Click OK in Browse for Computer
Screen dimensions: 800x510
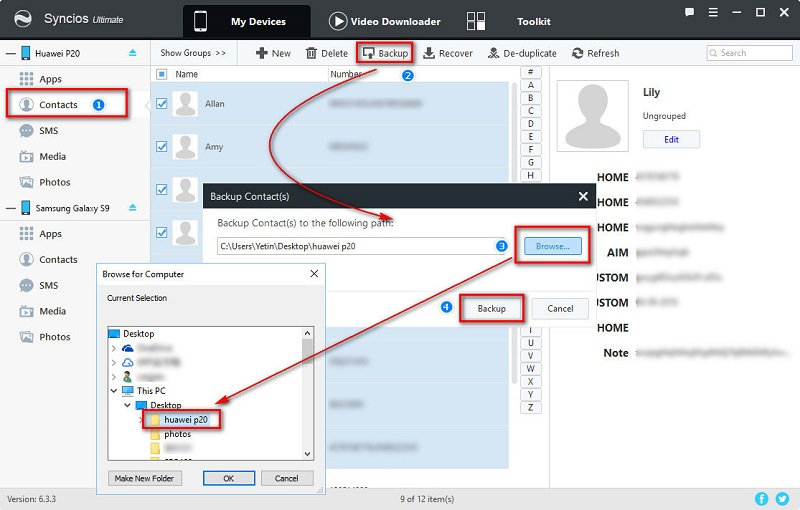(229, 478)
